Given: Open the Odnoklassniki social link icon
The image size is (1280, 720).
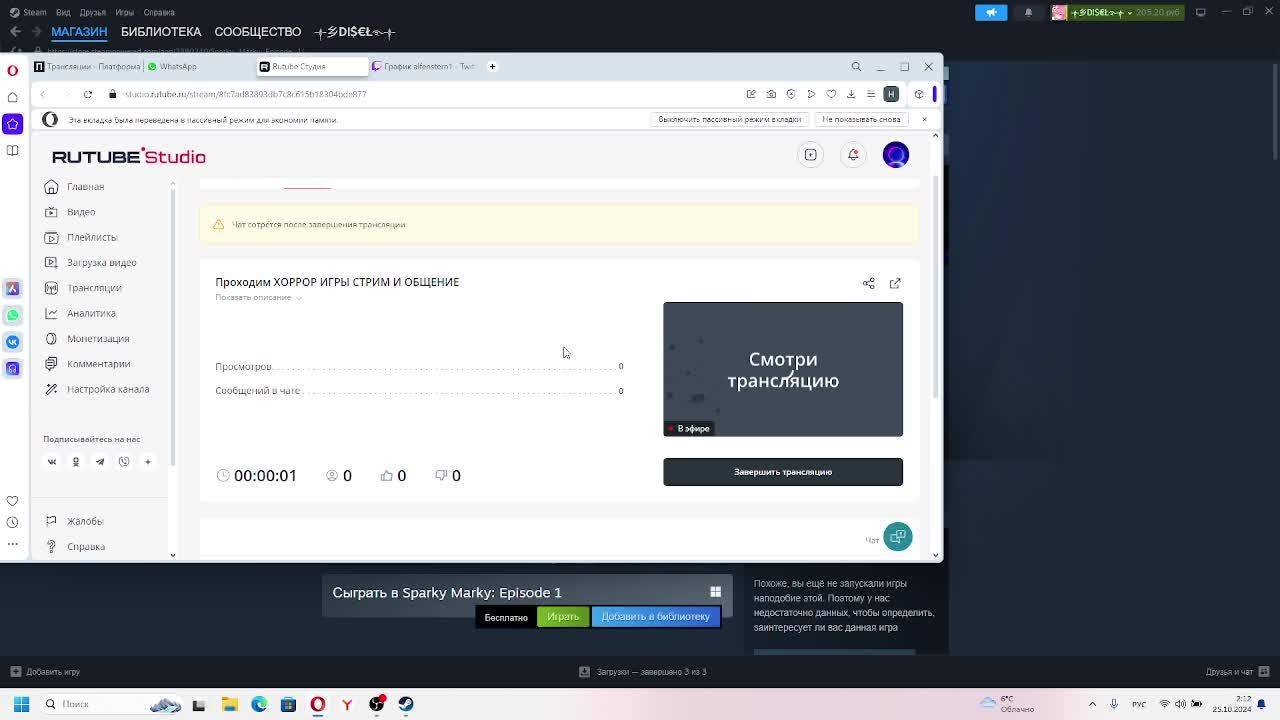Looking at the screenshot, I should [x=76, y=462].
